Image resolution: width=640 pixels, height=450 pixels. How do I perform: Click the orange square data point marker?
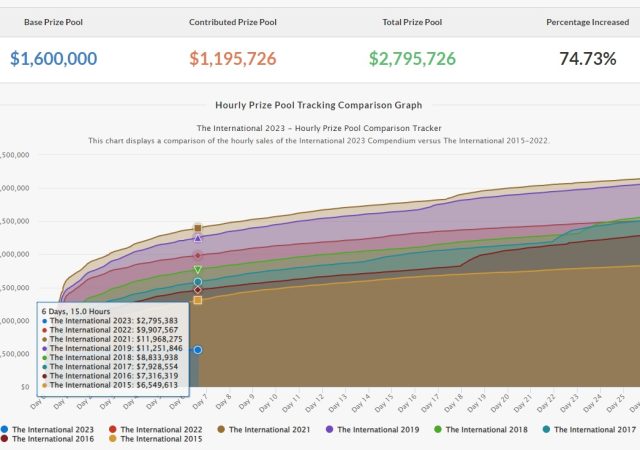tap(198, 300)
